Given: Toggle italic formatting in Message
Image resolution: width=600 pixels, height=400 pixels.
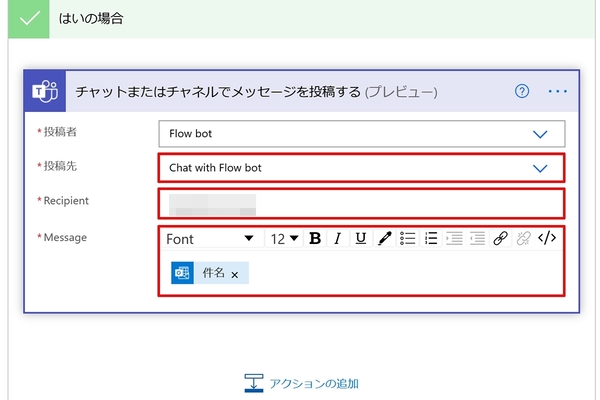Looking at the screenshot, I should coord(338,238).
